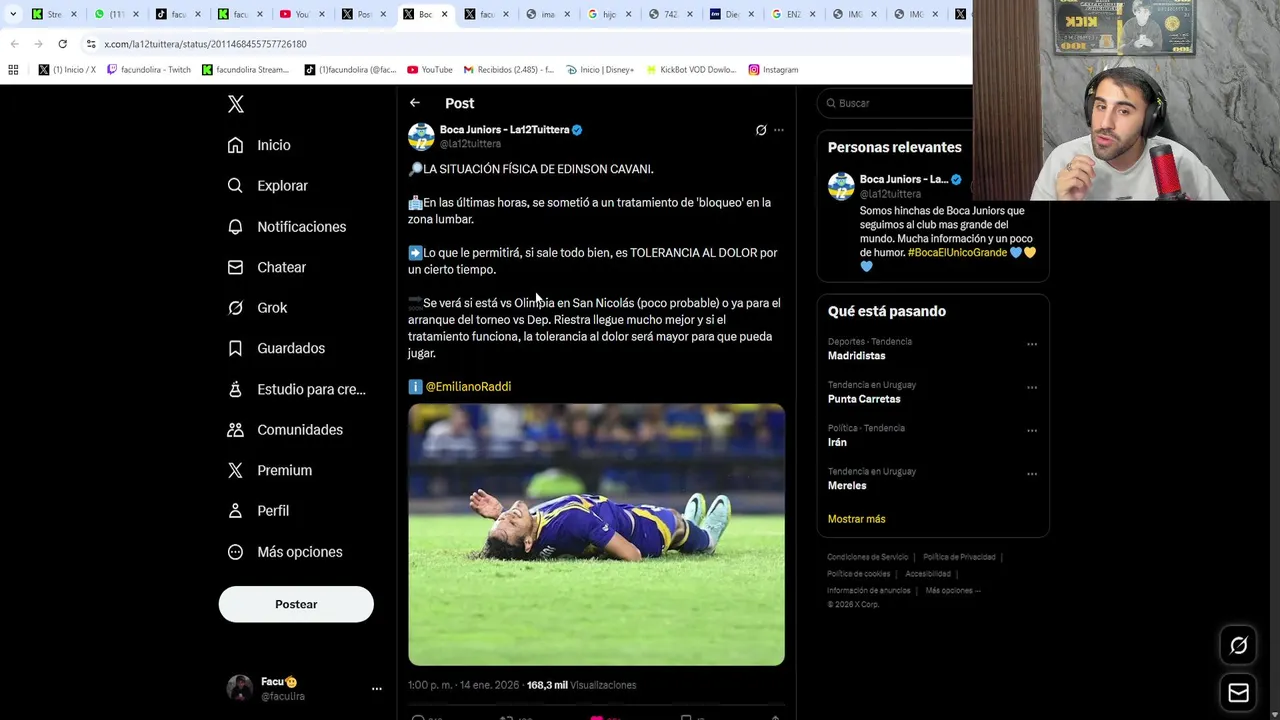Open the Inicio | Disney+ bookmark
Viewport: 1280px width, 720px height.
(600, 70)
